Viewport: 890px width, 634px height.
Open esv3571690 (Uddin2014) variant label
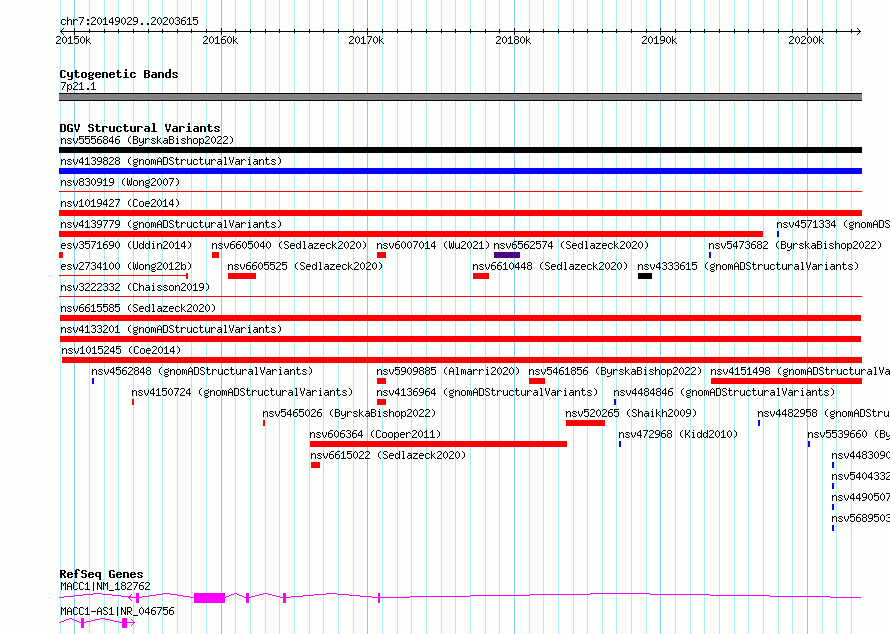pos(126,245)
